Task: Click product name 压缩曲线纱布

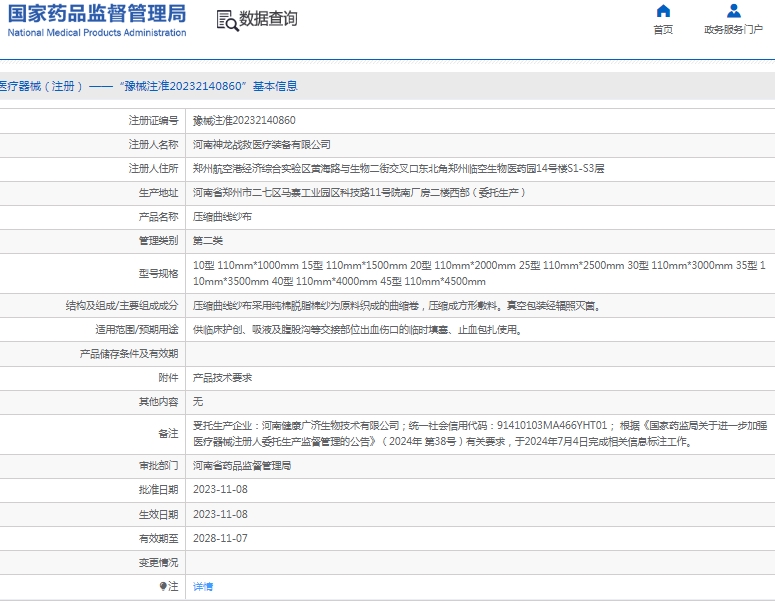Action: coord(222,217)
